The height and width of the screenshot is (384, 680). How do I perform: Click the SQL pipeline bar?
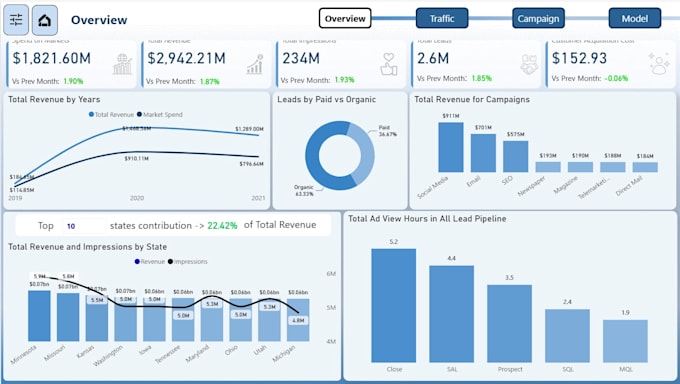pyautogui.click(x=567, y=336)
